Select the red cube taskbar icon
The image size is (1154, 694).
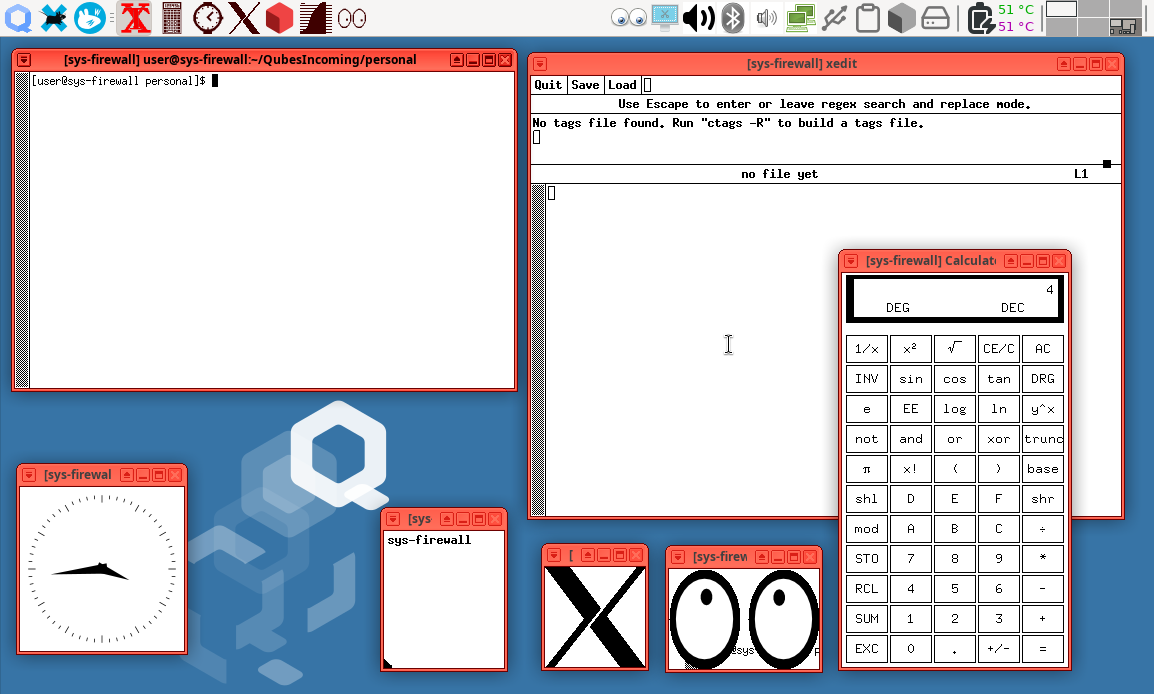(x=279, y=18)
